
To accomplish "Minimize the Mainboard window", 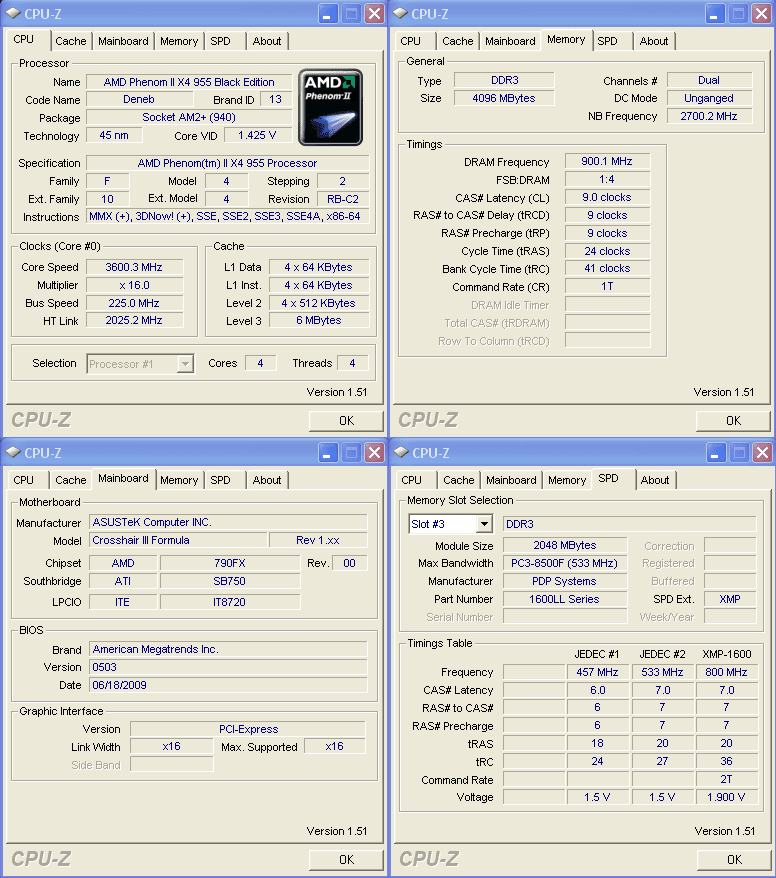I will point(328,452).
